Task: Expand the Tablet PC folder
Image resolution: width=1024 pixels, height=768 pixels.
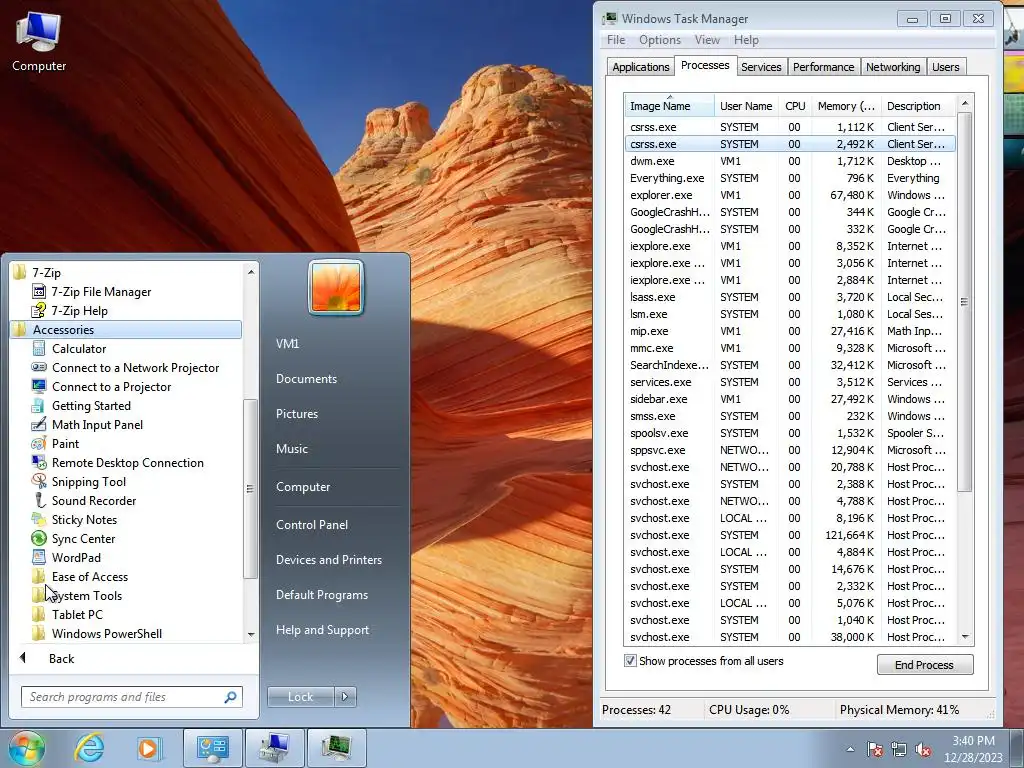Action: tap(77, 614)
